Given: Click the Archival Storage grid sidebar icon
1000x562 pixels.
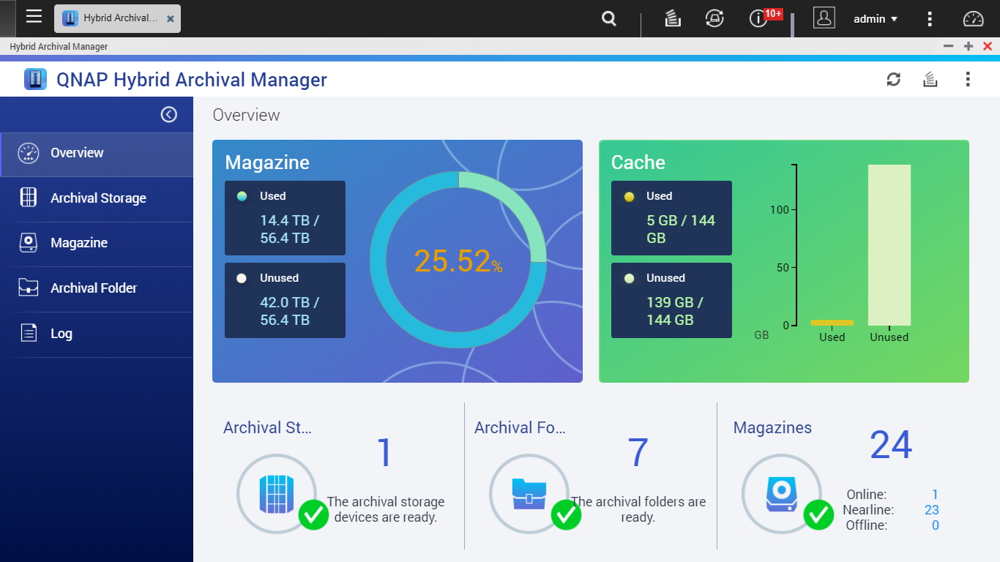Looking at the screenshot, I should (x=28, y=198).
